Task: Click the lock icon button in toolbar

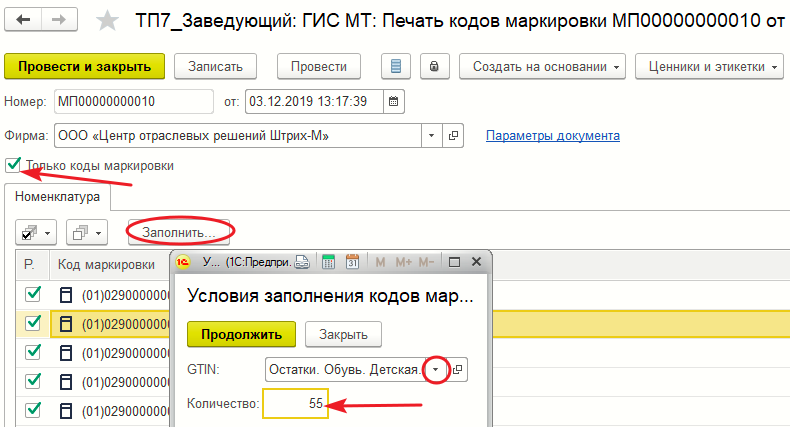Action: pos(434,66)
